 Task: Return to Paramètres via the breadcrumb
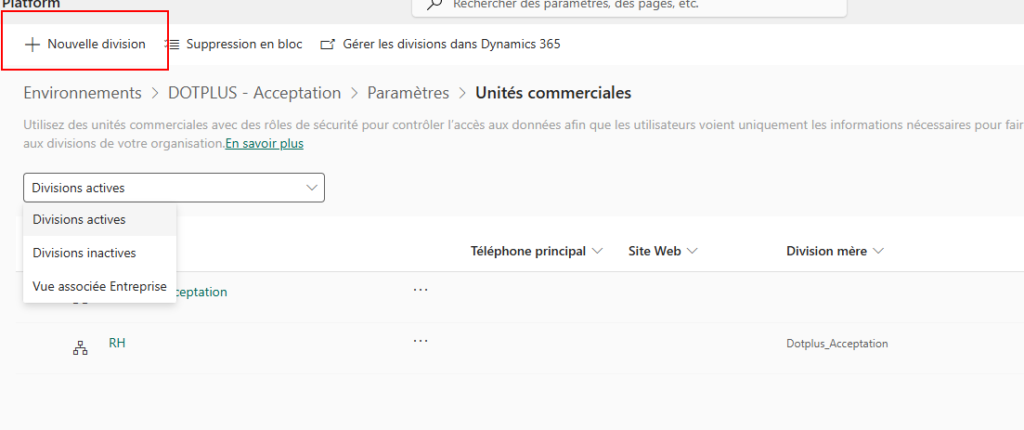[408, 93]
